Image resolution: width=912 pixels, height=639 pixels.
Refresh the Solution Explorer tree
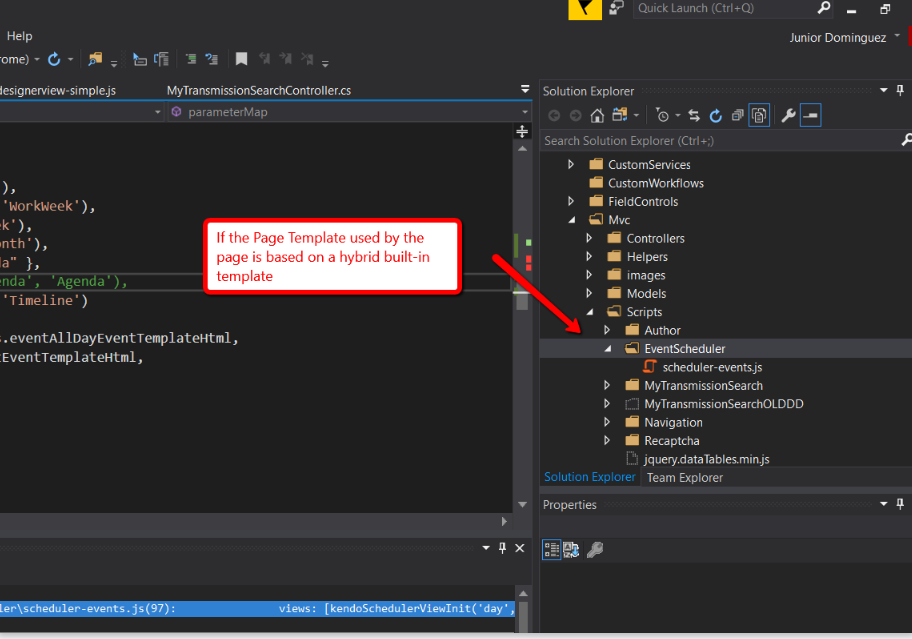716,115
